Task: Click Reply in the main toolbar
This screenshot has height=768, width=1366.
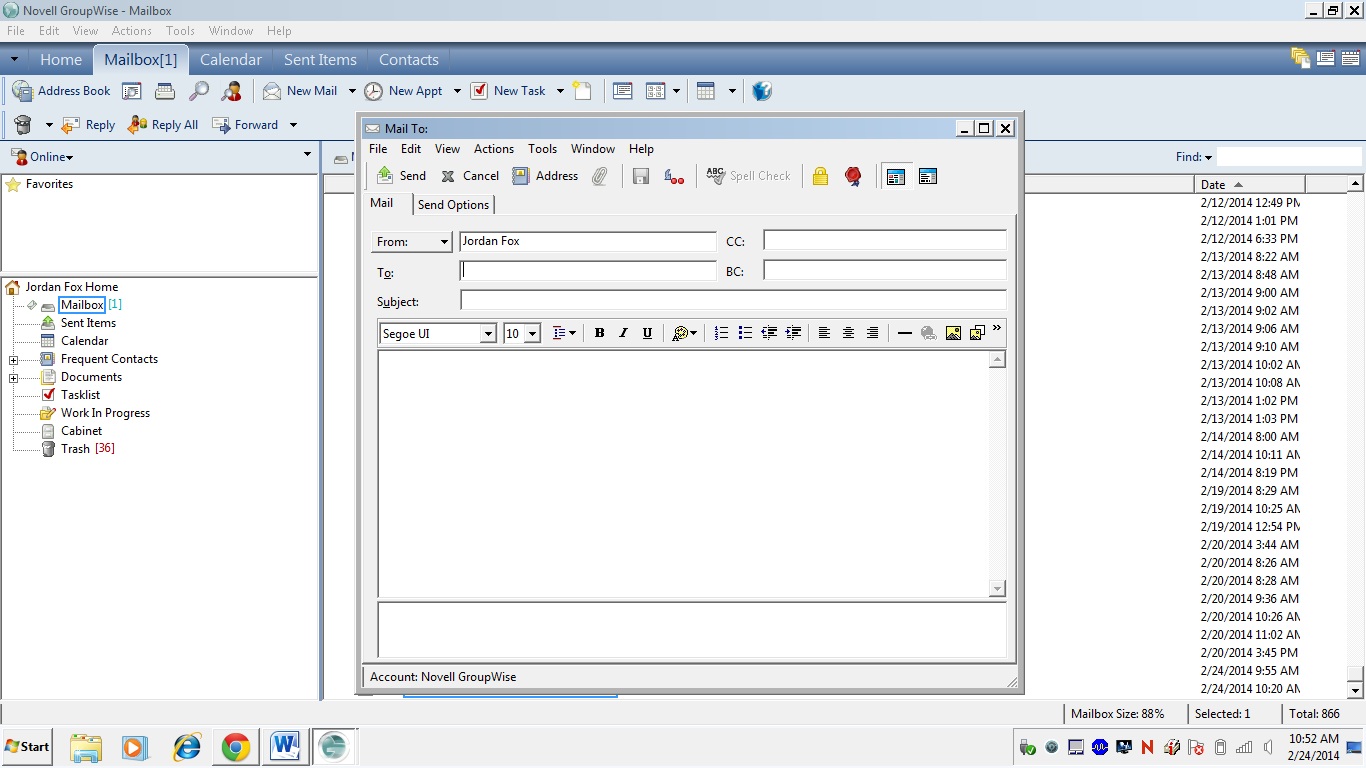Action: [x=88, y=125]
